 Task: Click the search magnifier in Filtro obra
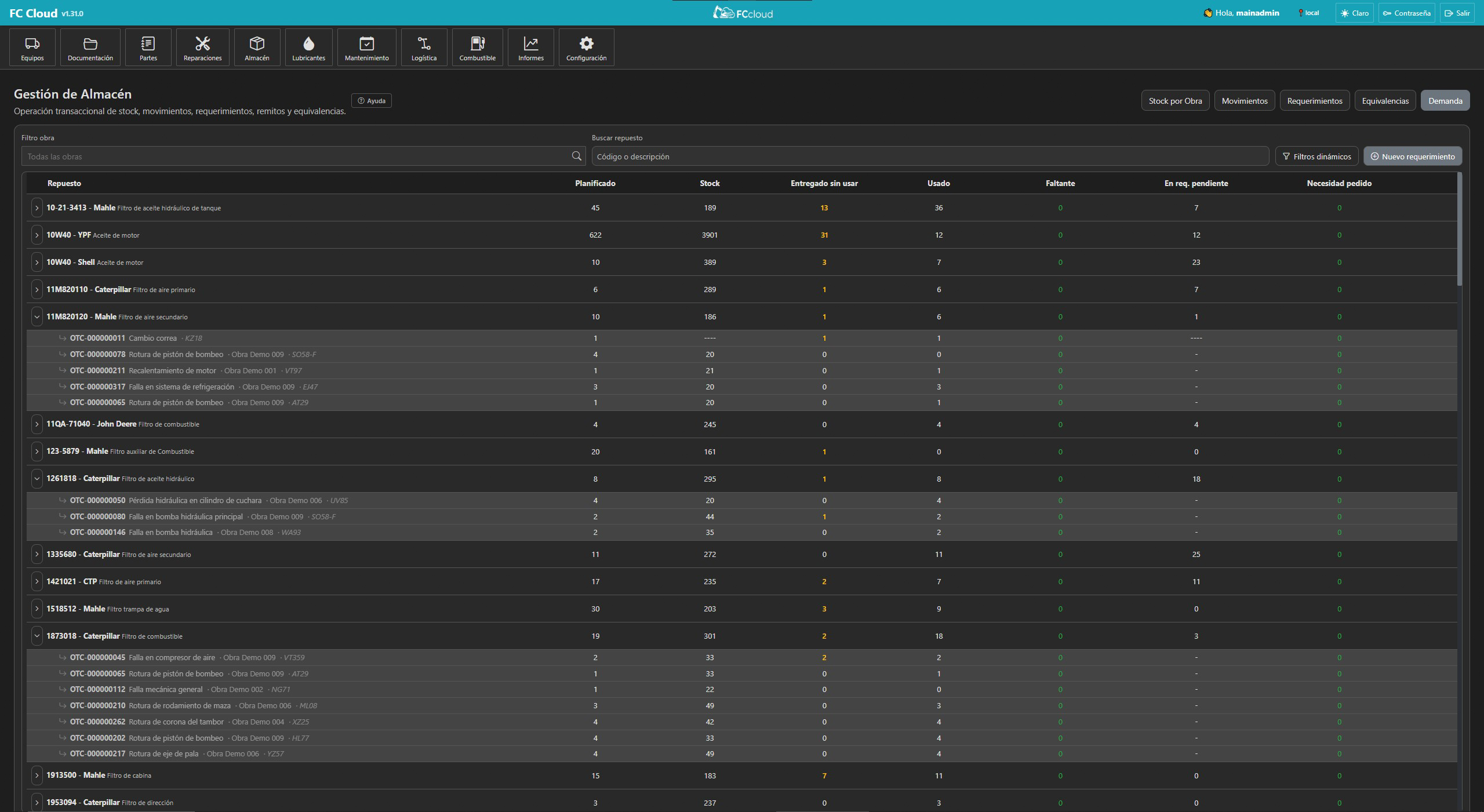coord(576,156)
